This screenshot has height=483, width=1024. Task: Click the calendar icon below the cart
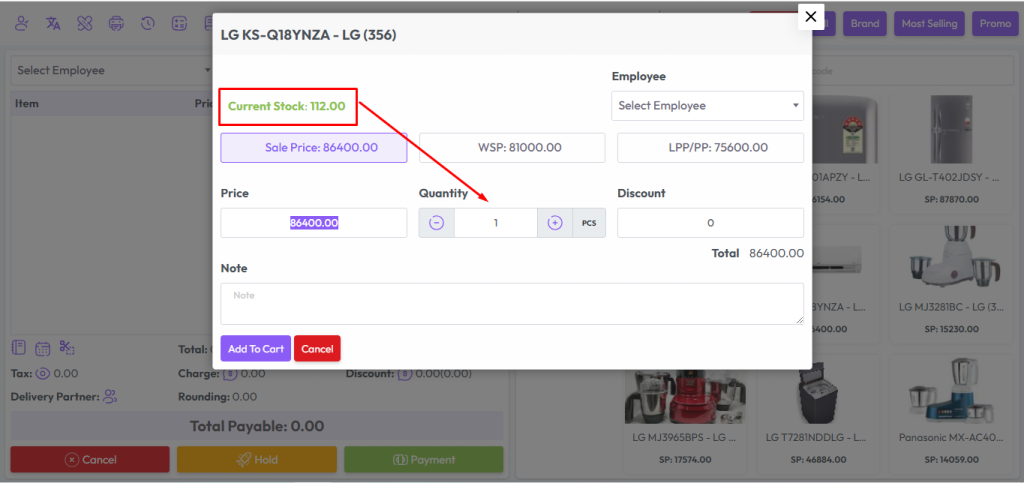(x=42, y=348)
